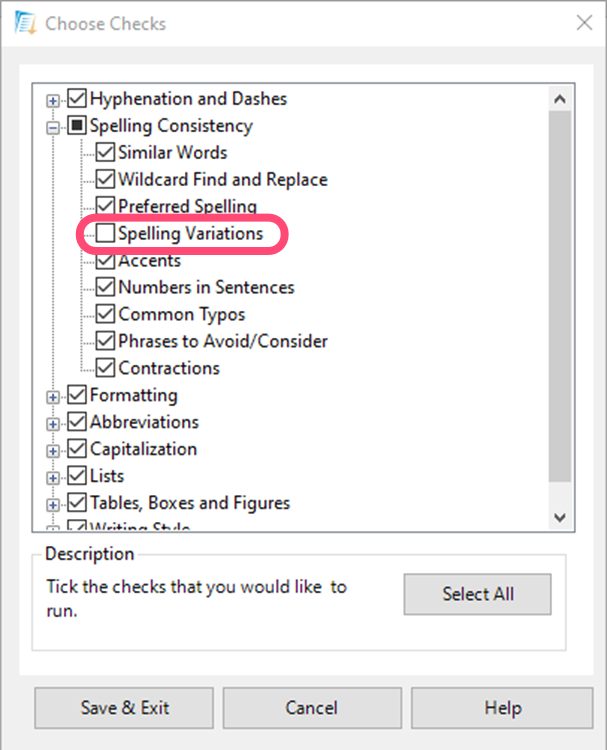Image resolution: width=607 pixels, height=750 pixels.
Task: Uncheck the Contractions checkbox
Action: [x=105, y=369]
